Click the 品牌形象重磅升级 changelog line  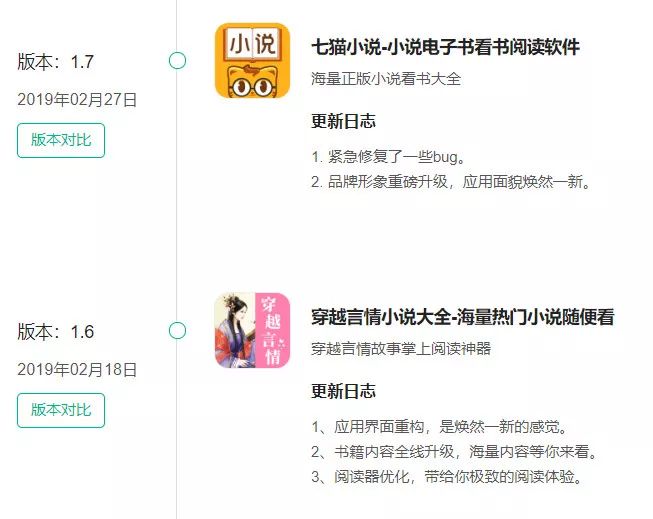451,182
